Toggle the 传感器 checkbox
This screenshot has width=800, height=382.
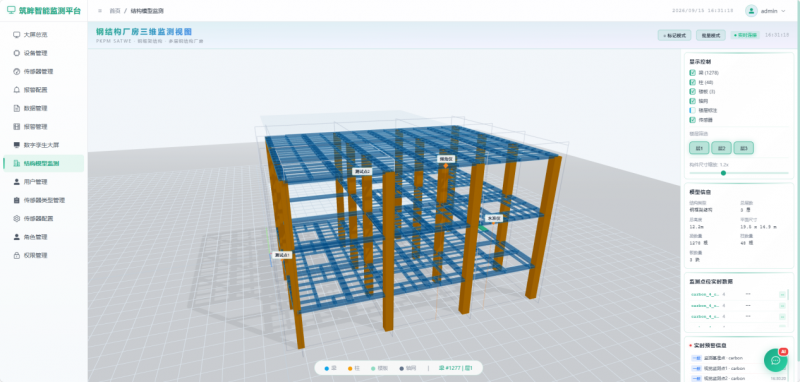[692, 120]
